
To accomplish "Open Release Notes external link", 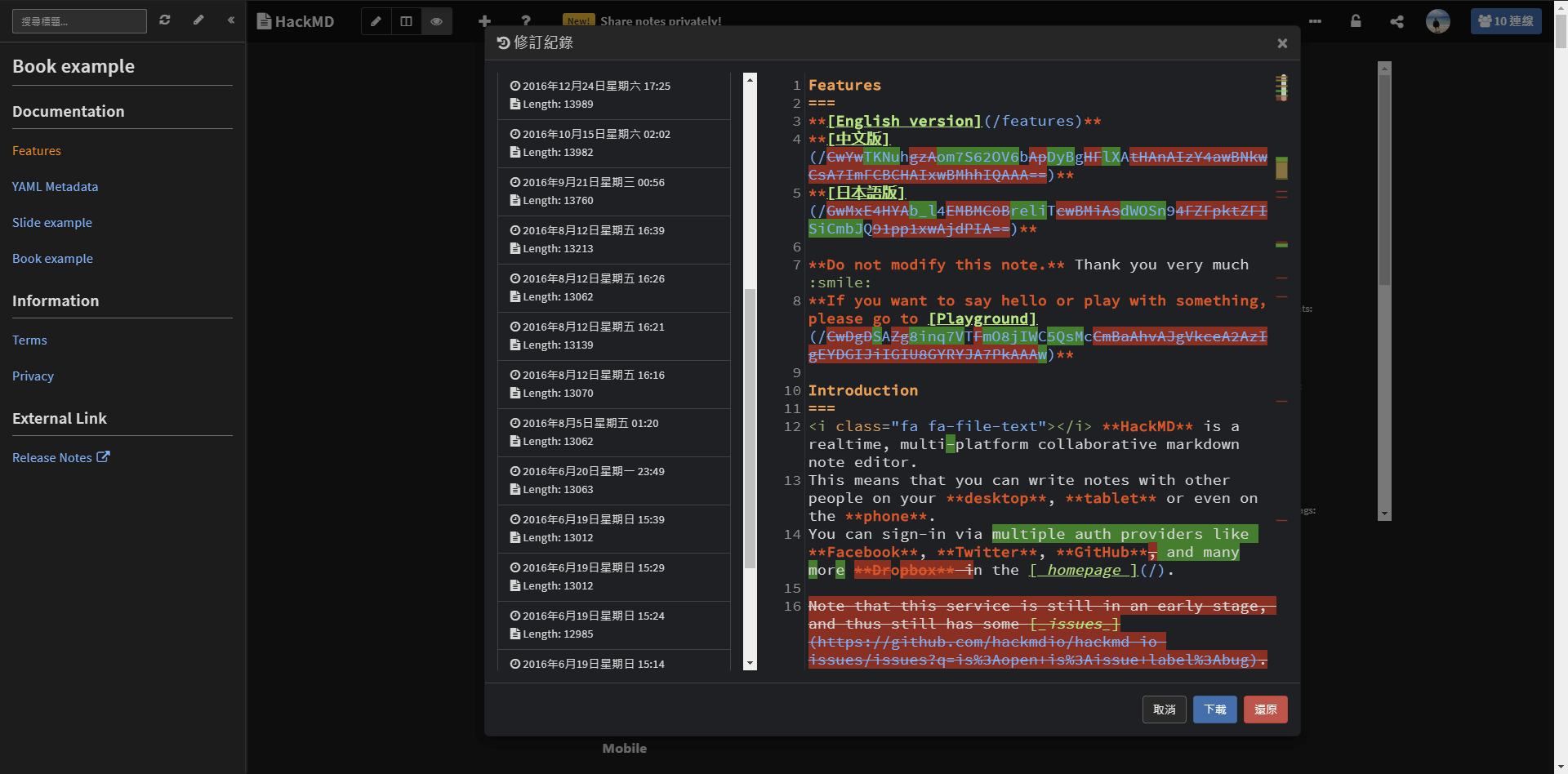I will point(60,458).
